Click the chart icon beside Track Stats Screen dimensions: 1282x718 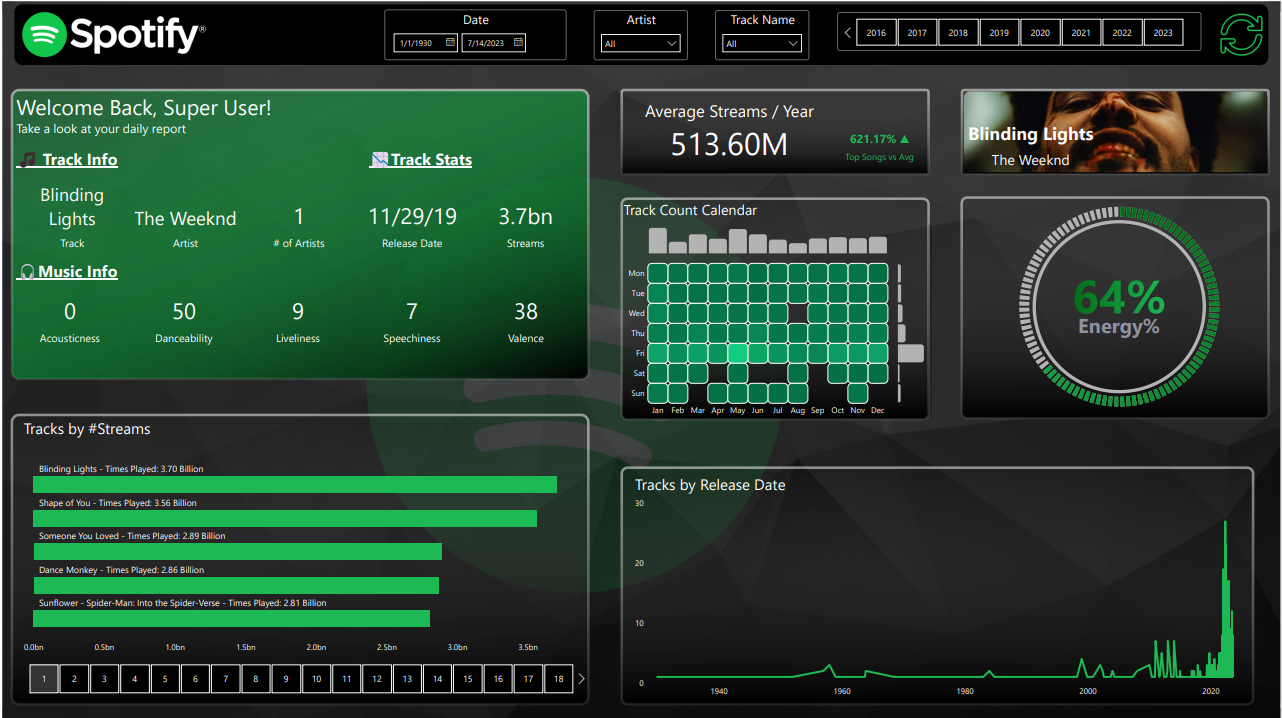tap(379, 160)
